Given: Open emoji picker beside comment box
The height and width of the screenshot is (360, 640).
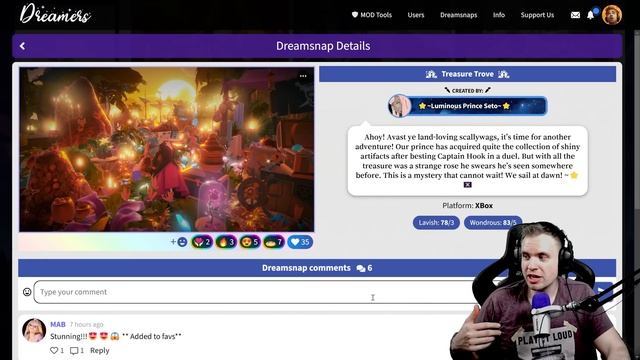Looking at the screenshot, I should (x=27, y=292).
